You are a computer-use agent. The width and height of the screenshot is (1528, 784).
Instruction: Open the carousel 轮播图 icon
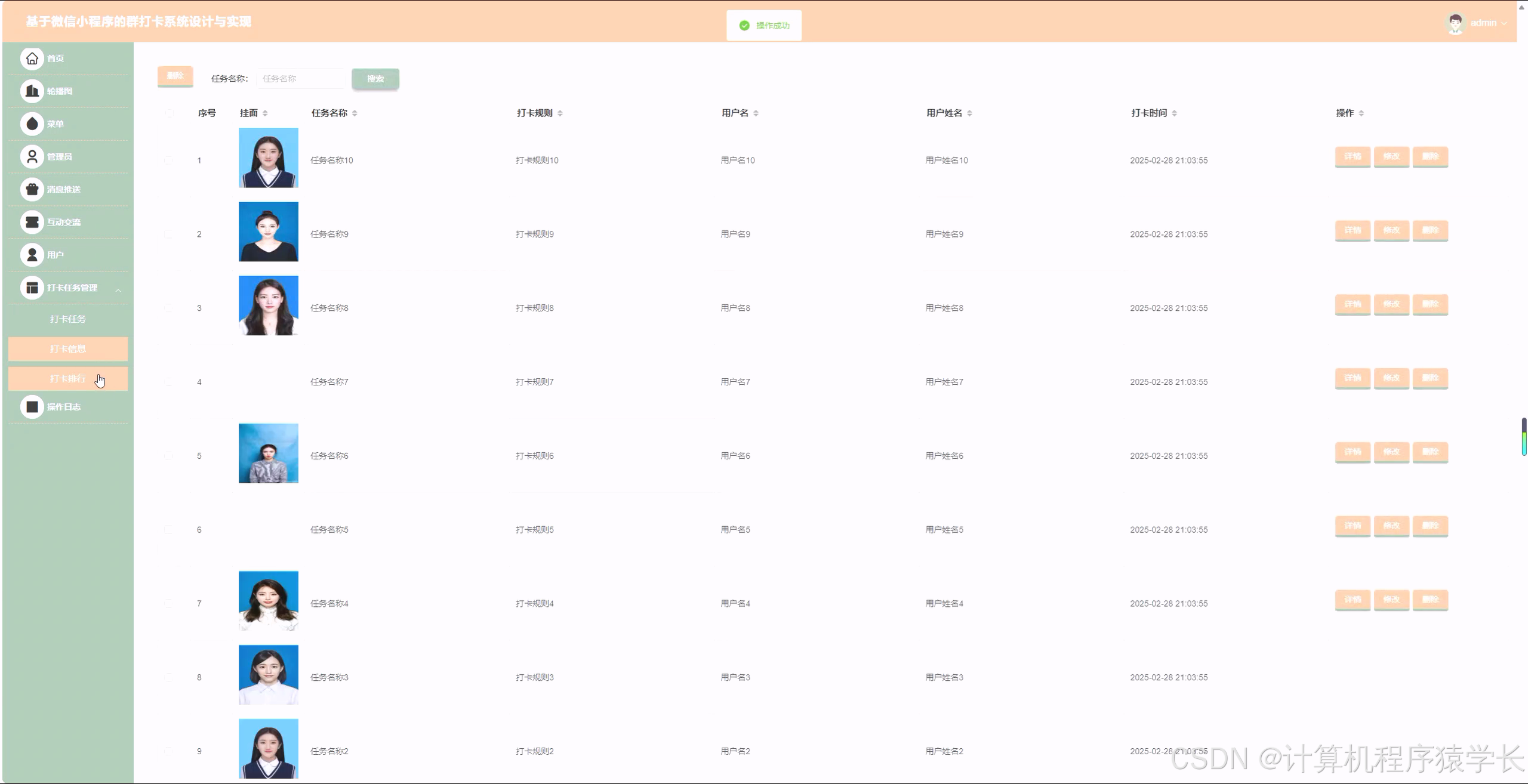[32, 91]
